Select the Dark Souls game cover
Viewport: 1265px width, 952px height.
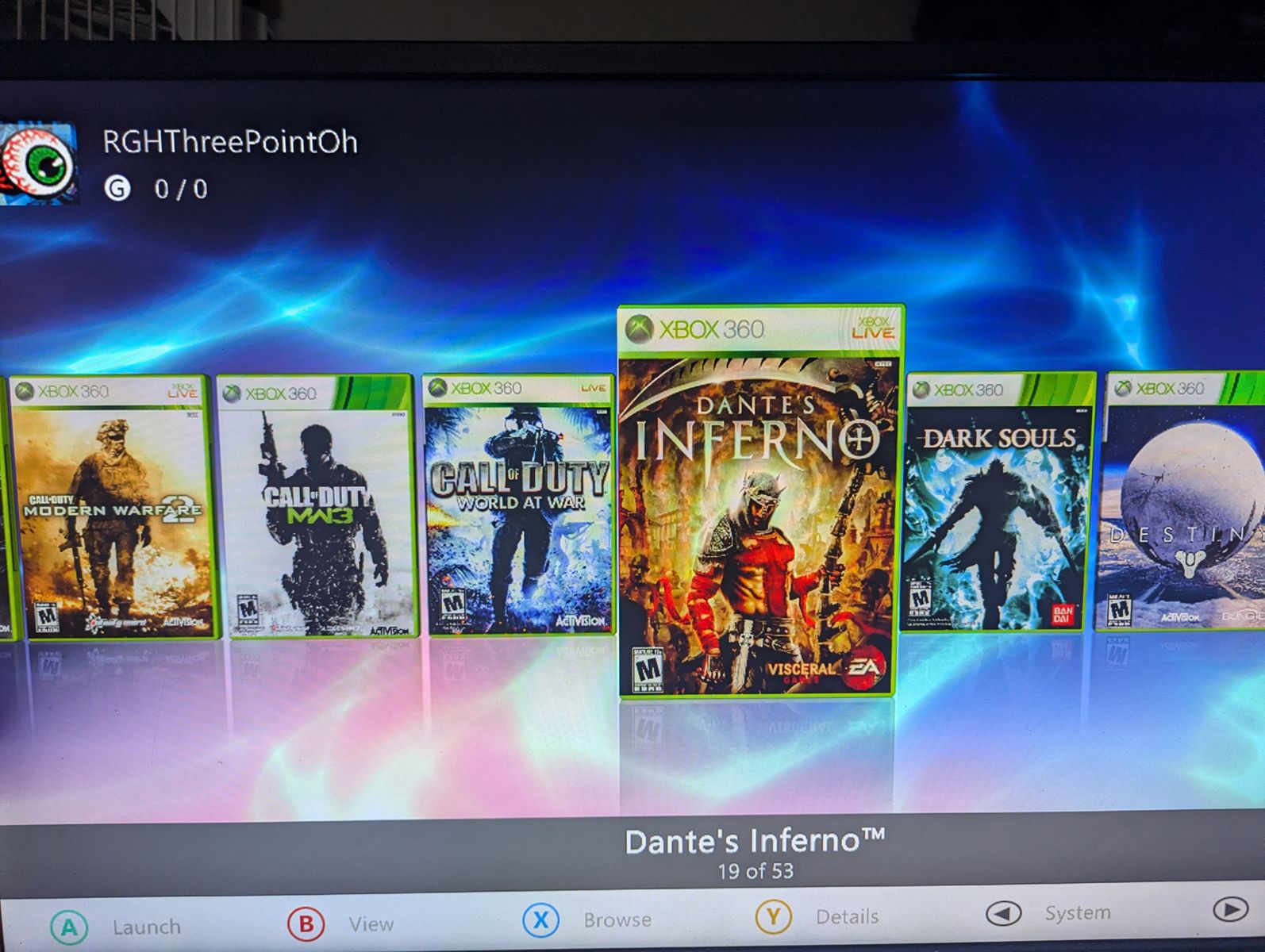[x=998, y=501]
